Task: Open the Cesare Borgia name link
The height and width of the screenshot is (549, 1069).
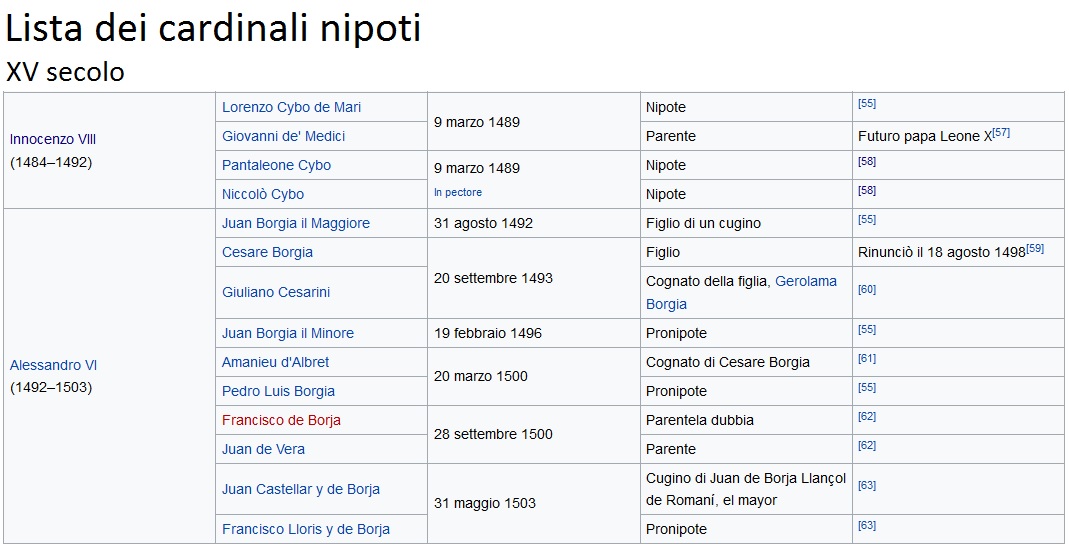Action: [267, 252]
